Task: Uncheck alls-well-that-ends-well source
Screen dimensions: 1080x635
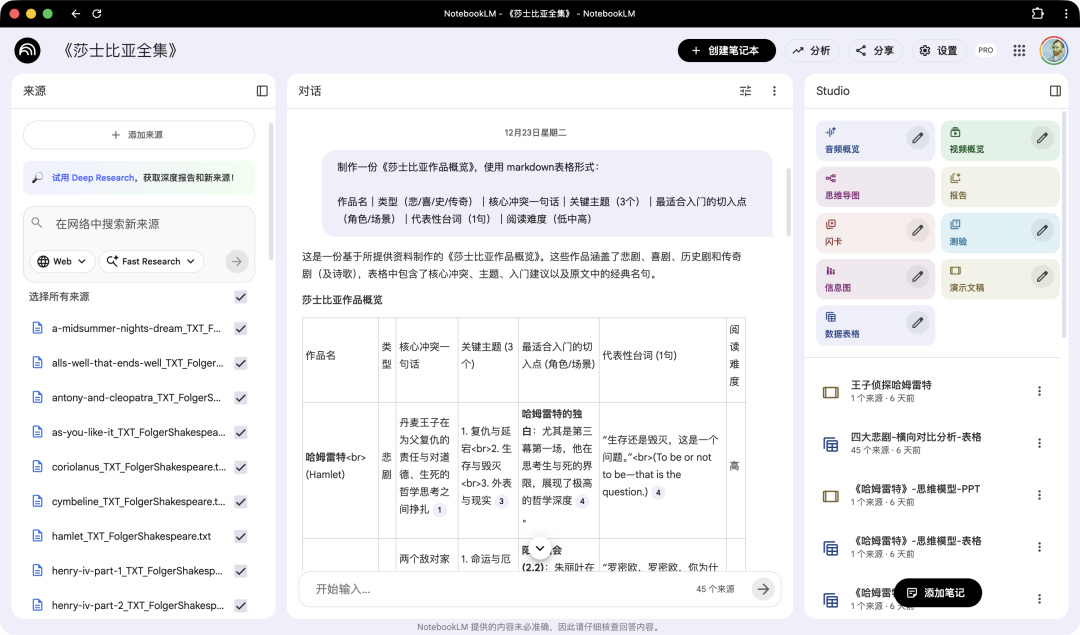Action: [240, 363]
